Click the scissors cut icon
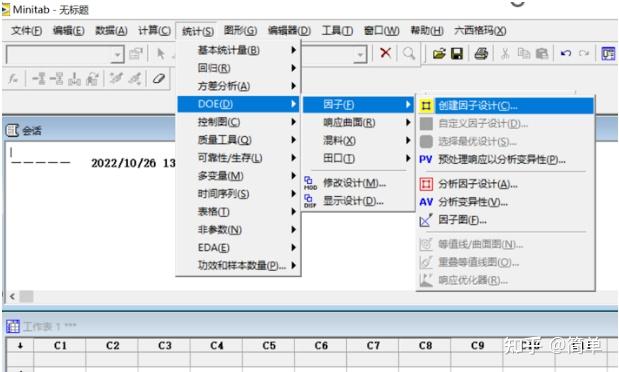This screenshot has height=372, width=619. pyautogui.click(x=505, y=53)
